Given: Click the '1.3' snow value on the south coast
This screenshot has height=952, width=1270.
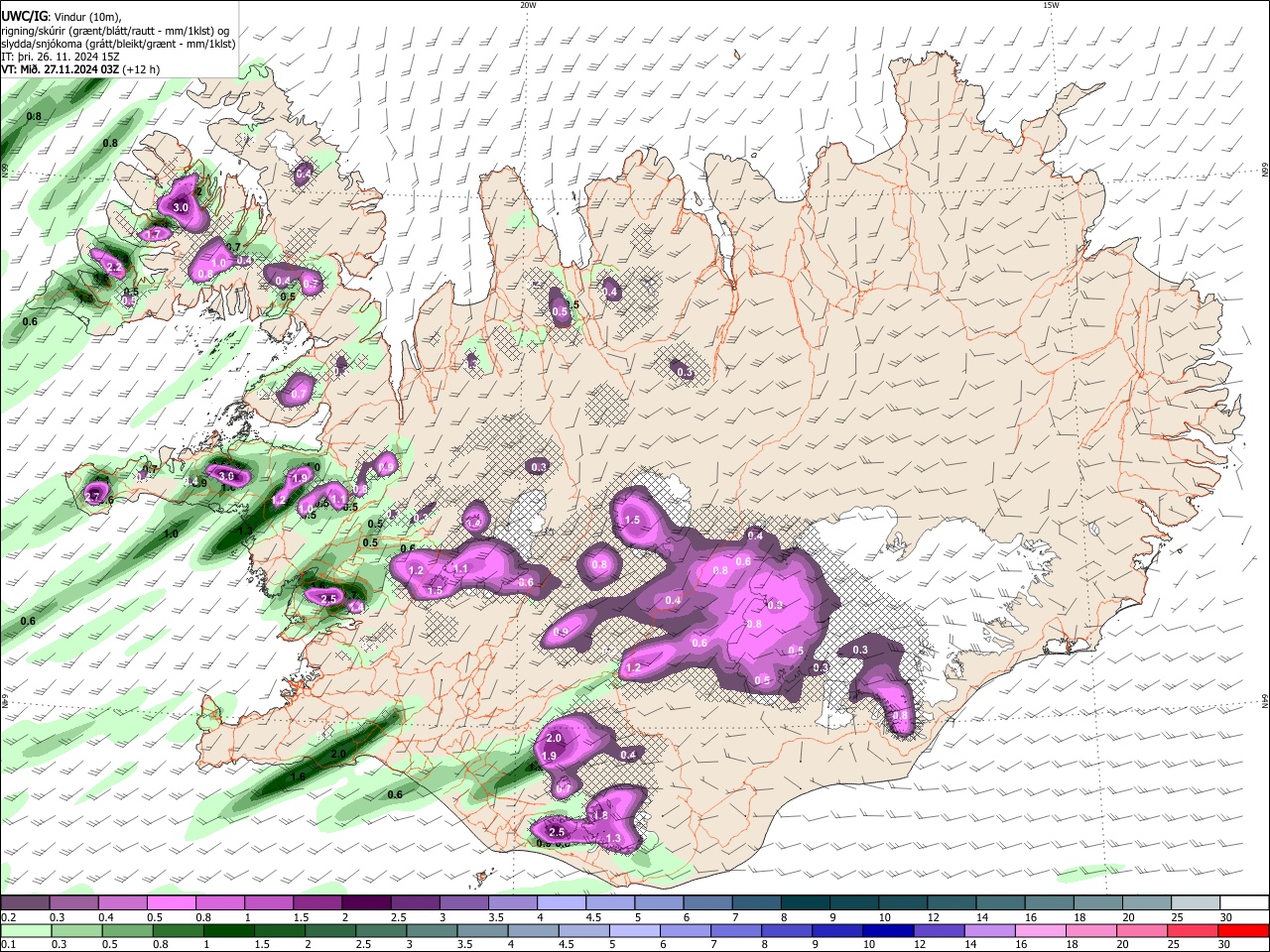Looking at the screenshot, I should click(x=613, y=839).
